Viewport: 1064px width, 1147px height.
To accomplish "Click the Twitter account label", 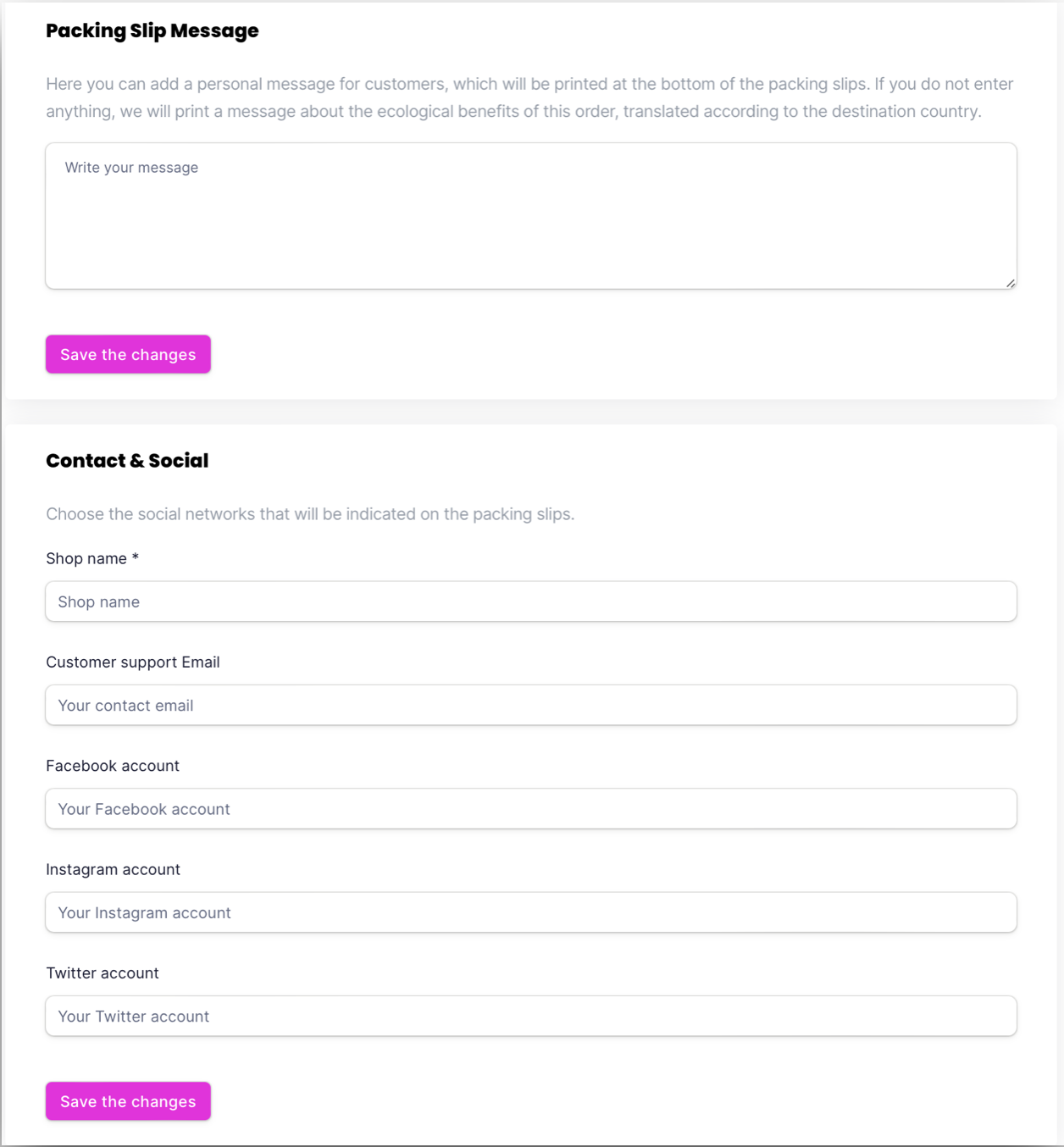I will click(x=103, y=973).
